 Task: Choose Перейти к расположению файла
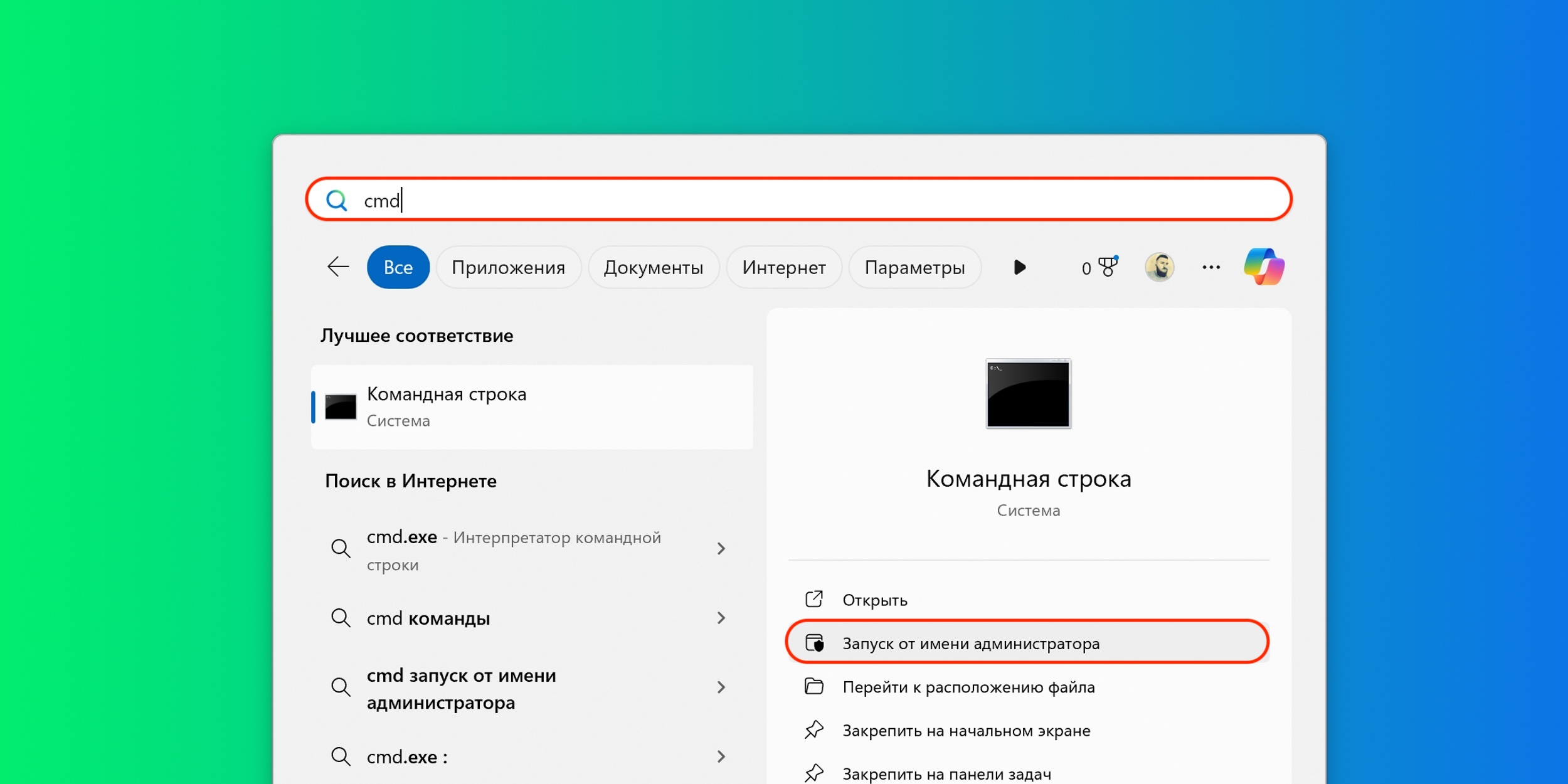[1029, 687]
